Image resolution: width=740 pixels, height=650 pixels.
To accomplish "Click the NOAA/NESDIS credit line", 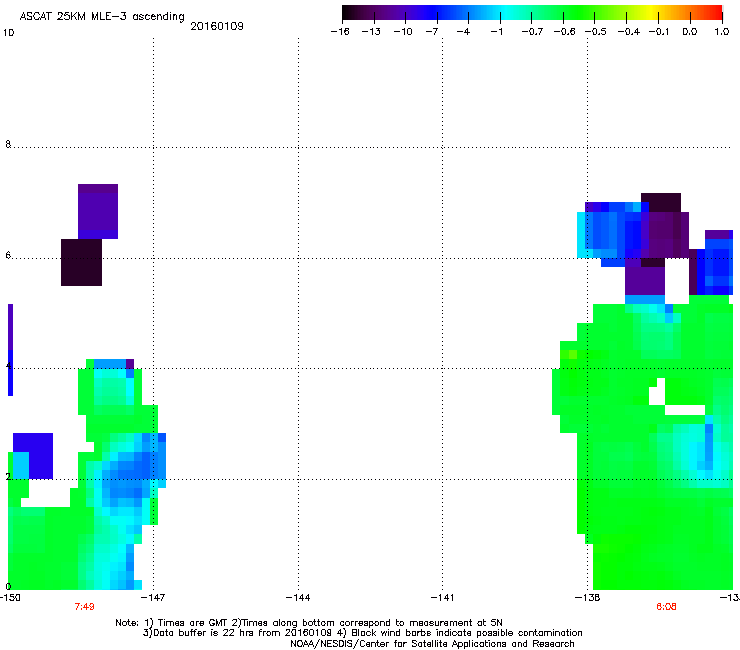I will [x=432, y=644].
